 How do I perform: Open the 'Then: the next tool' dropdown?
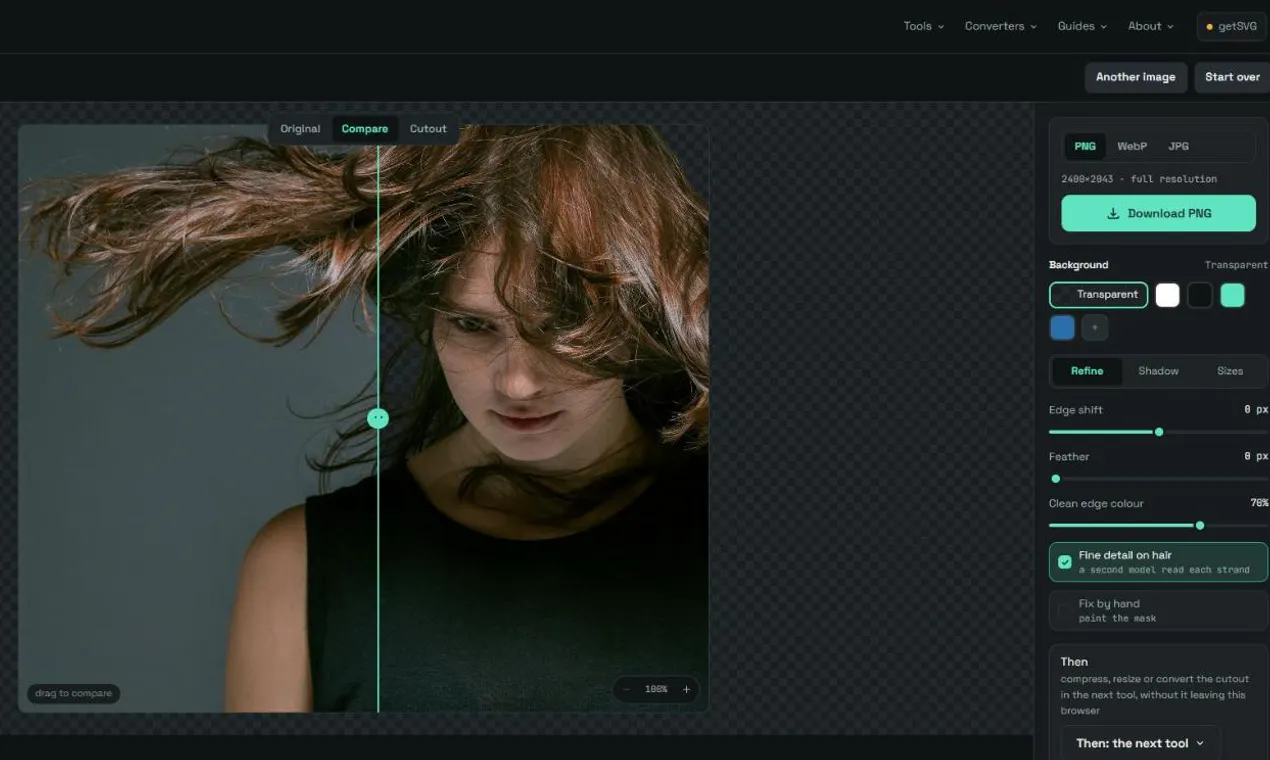click(1140, 743)
